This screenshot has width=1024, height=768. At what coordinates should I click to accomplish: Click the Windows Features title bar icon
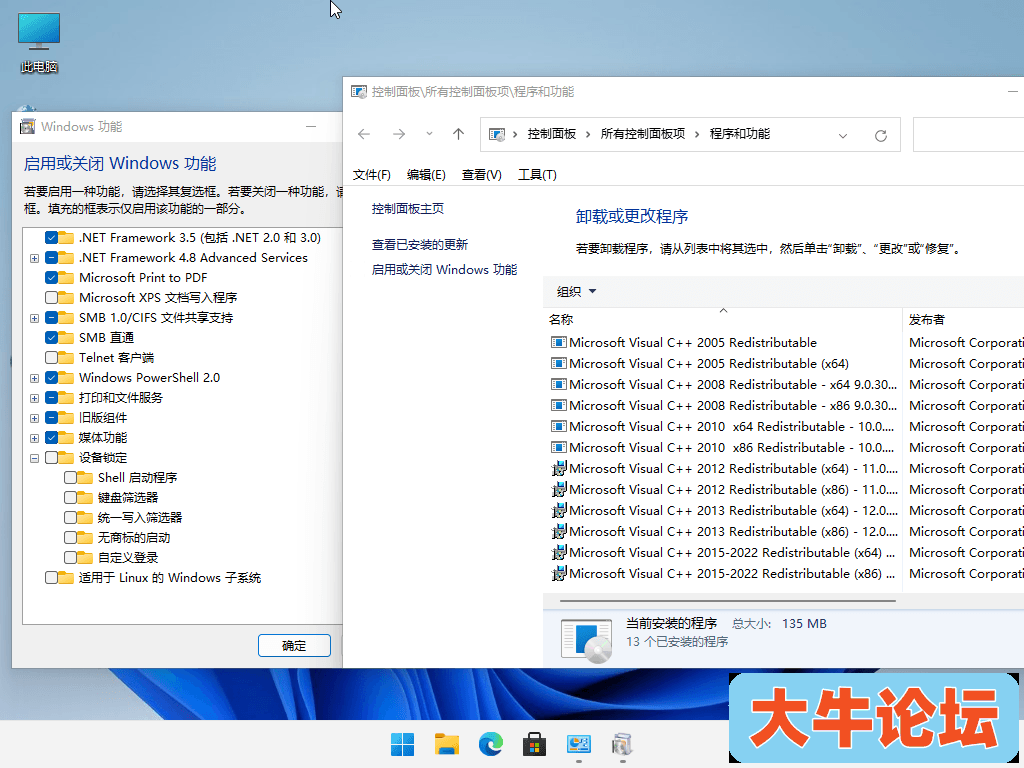(27, 126)
